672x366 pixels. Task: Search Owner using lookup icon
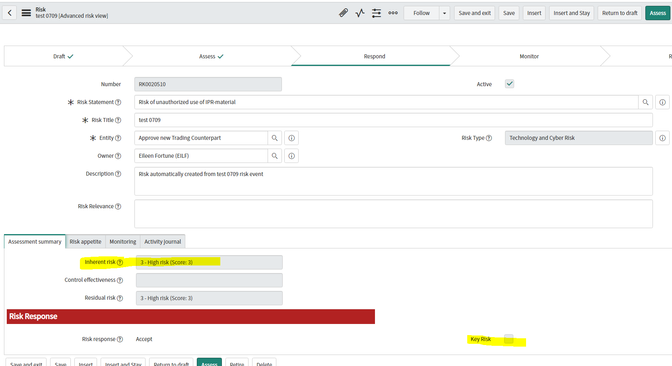tap(274, 156)
